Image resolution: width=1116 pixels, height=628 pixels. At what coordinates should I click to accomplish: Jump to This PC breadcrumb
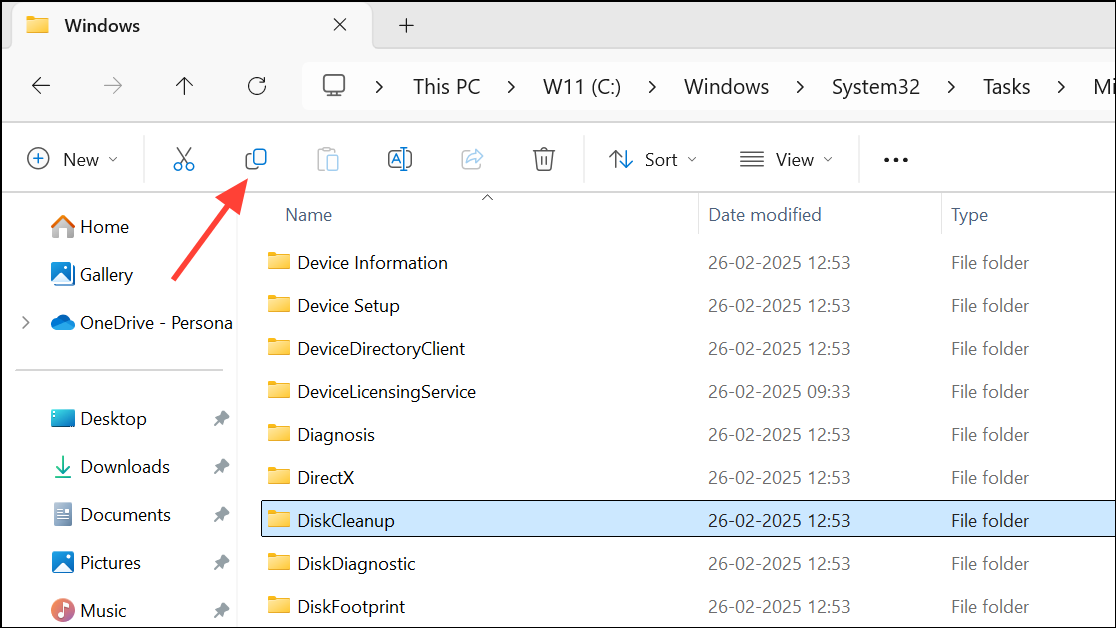pos(446,87)
